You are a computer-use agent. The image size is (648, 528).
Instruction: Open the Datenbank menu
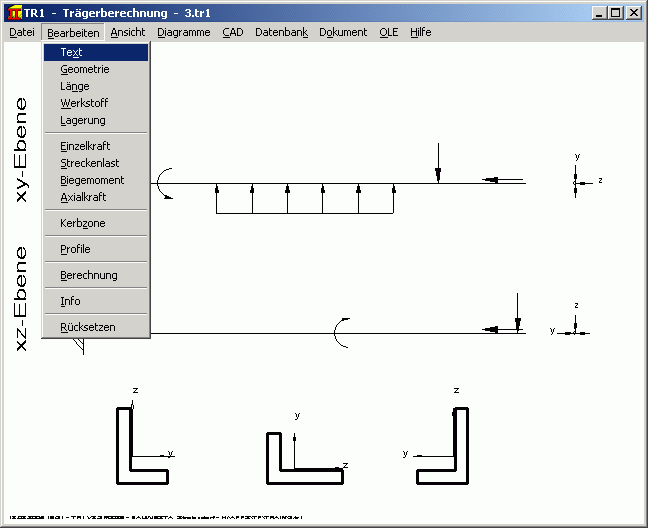tap(281, 32)
